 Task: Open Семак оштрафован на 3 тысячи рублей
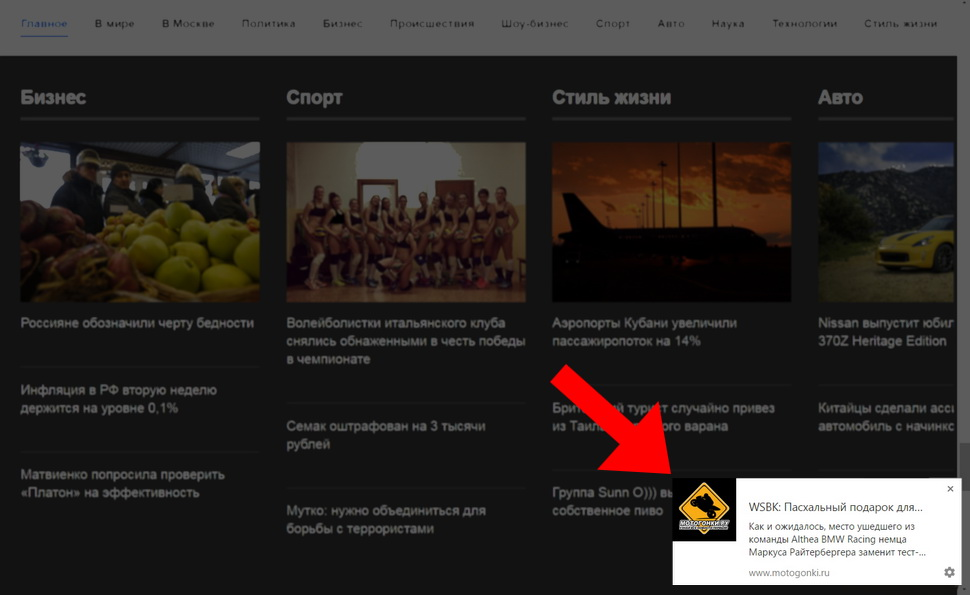(x=386, y=435)
